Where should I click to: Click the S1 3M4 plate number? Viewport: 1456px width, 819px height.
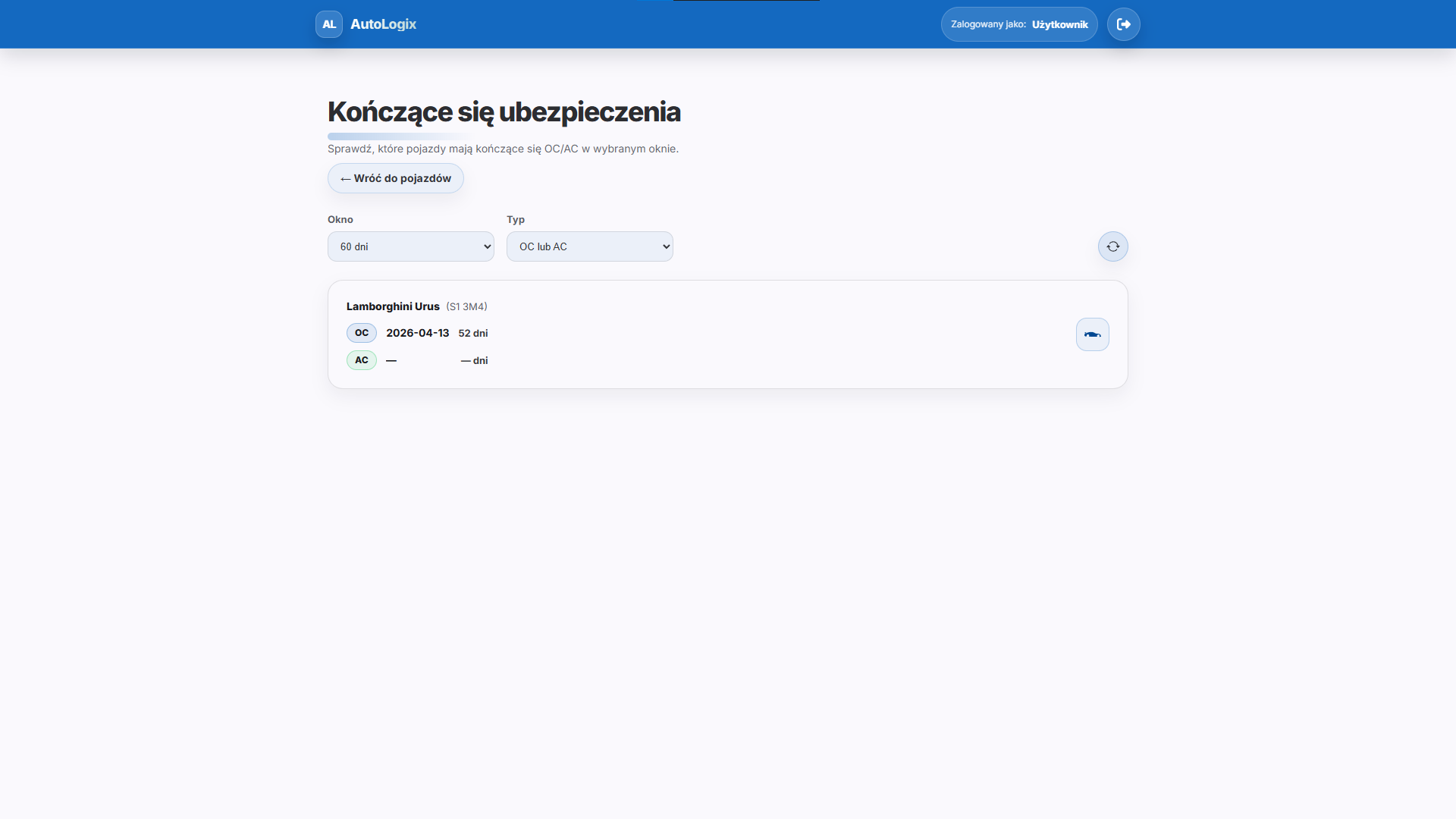coord(466,306)
